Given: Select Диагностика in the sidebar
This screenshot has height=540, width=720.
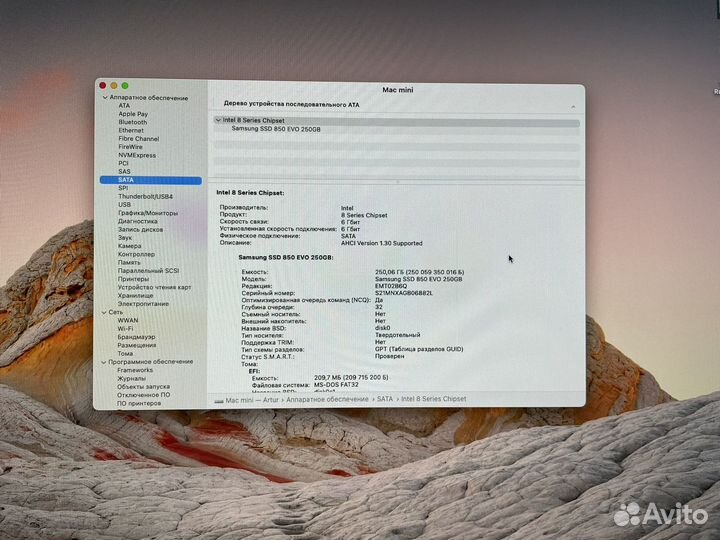Looking at the screenshot, I should click(x=138, y=221).
